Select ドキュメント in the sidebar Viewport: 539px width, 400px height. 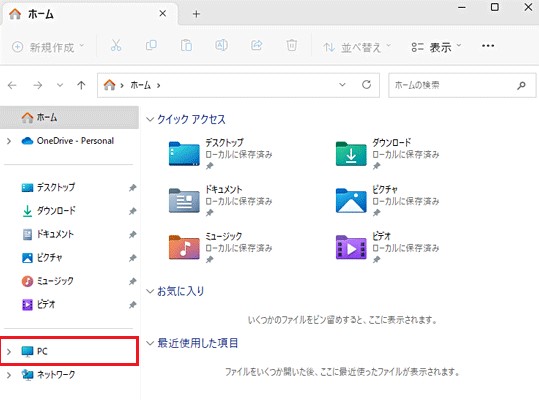(69, 235)
